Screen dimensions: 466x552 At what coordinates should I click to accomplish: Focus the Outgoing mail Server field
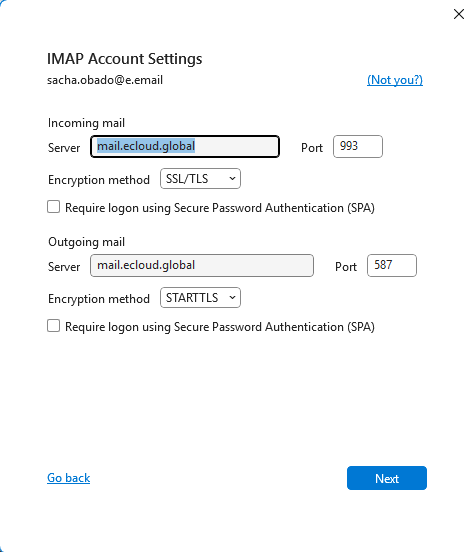tap(202, 265)
